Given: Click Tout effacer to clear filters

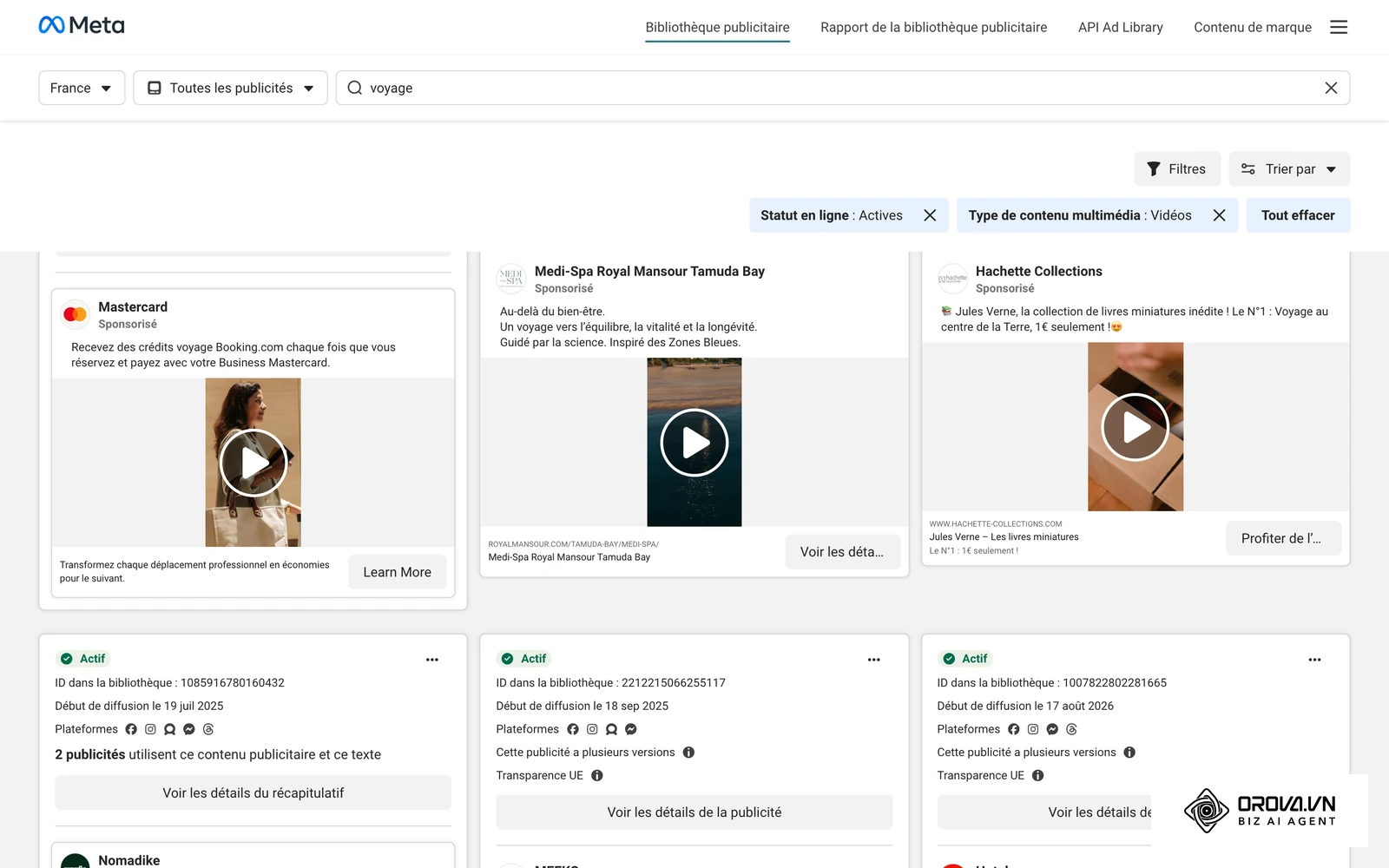Looking at the screenshot, I should click(x=1298, y=215).
